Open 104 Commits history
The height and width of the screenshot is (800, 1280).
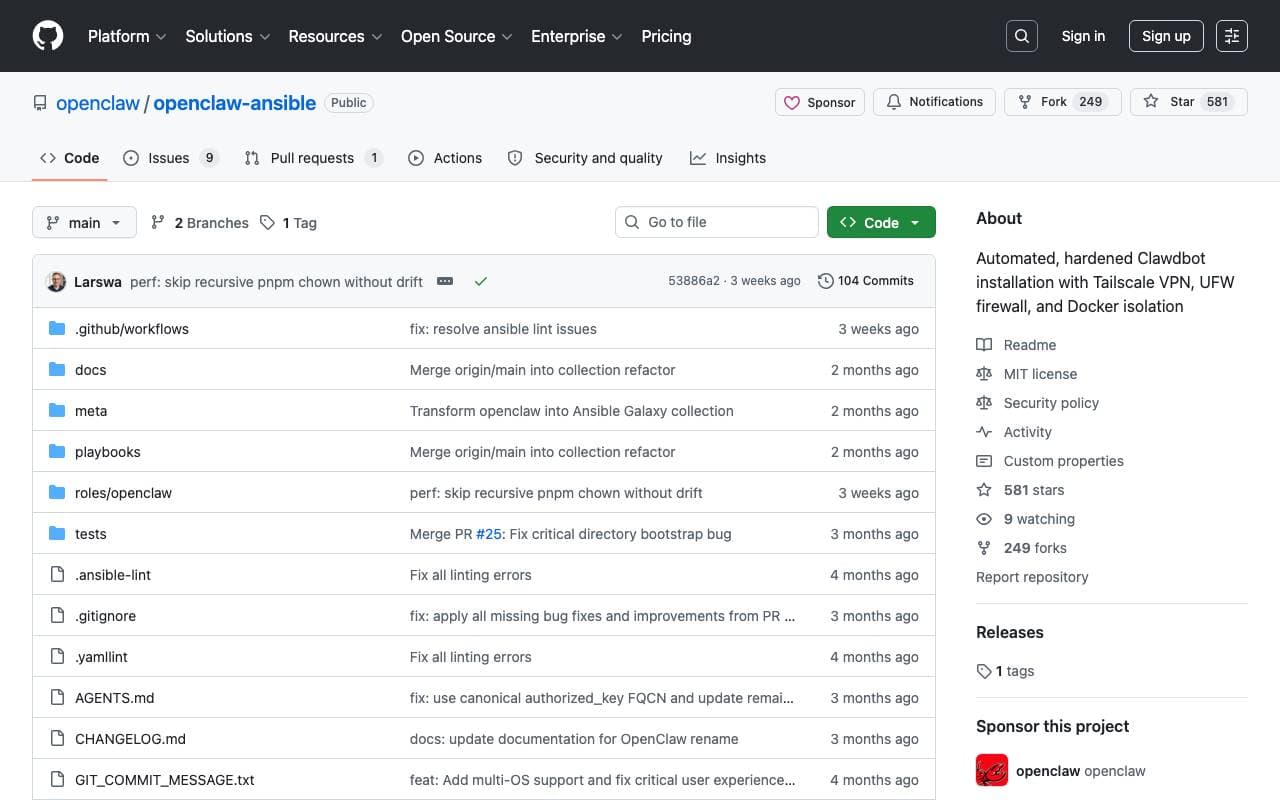tap(866, 281)
